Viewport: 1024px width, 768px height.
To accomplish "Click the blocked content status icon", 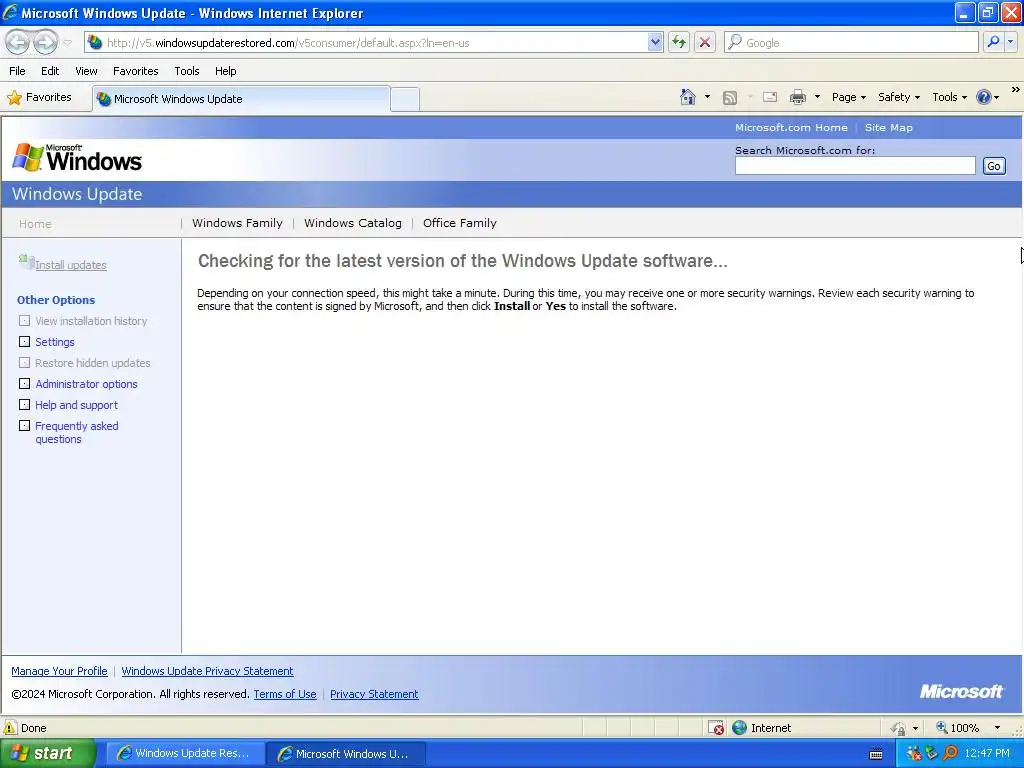I will click(716, 728).
